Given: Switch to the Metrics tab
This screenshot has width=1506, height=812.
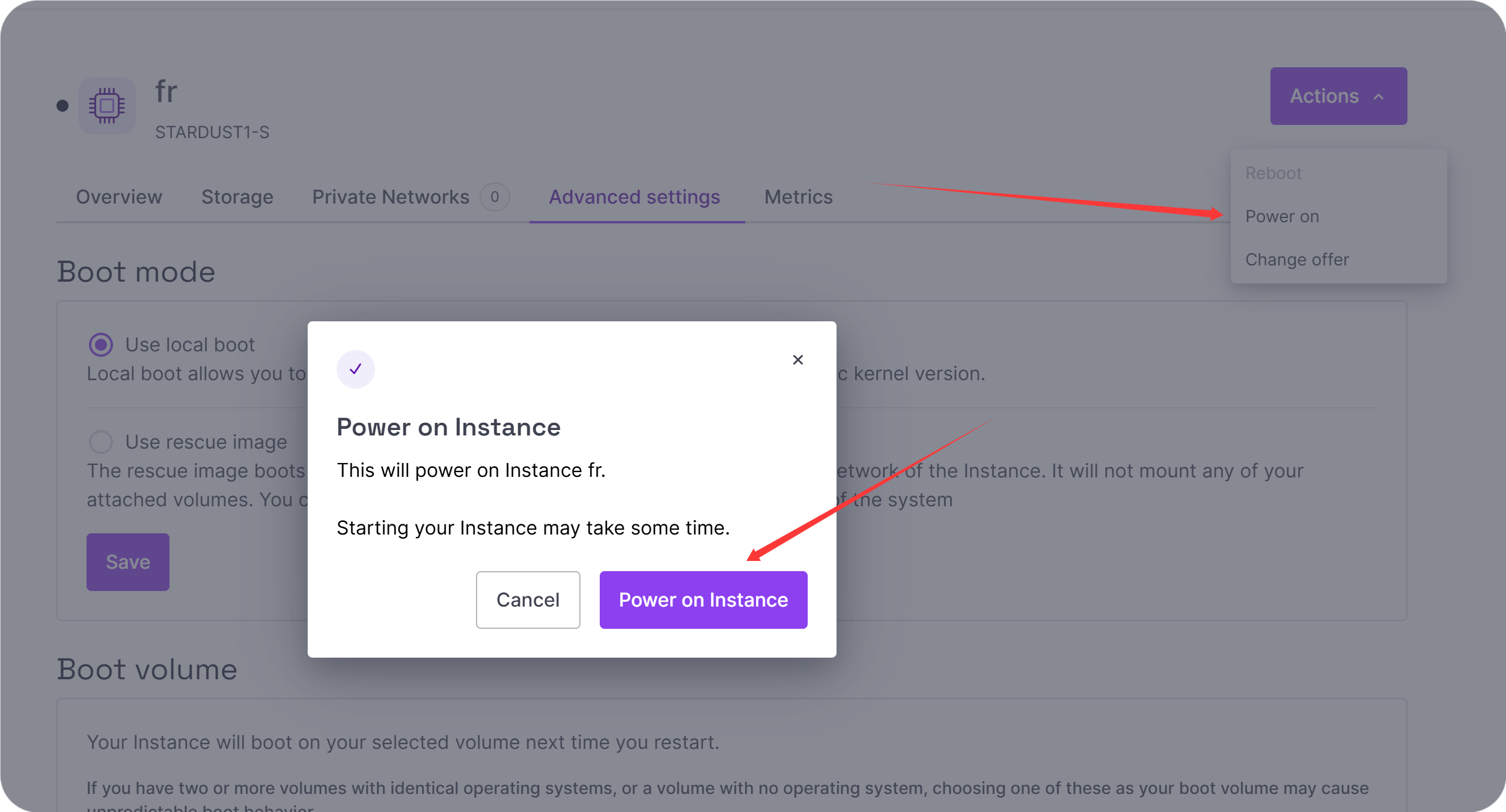Looking at the screenshot, I should [798, 197].
